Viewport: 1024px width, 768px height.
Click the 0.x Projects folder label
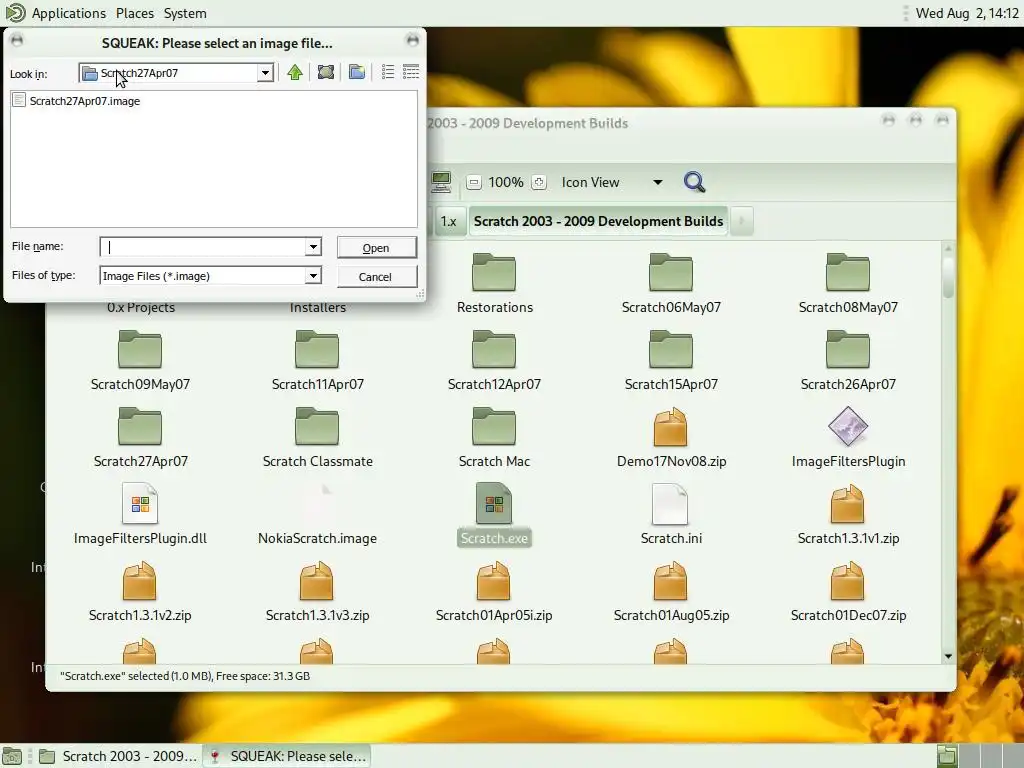point(140,307)
